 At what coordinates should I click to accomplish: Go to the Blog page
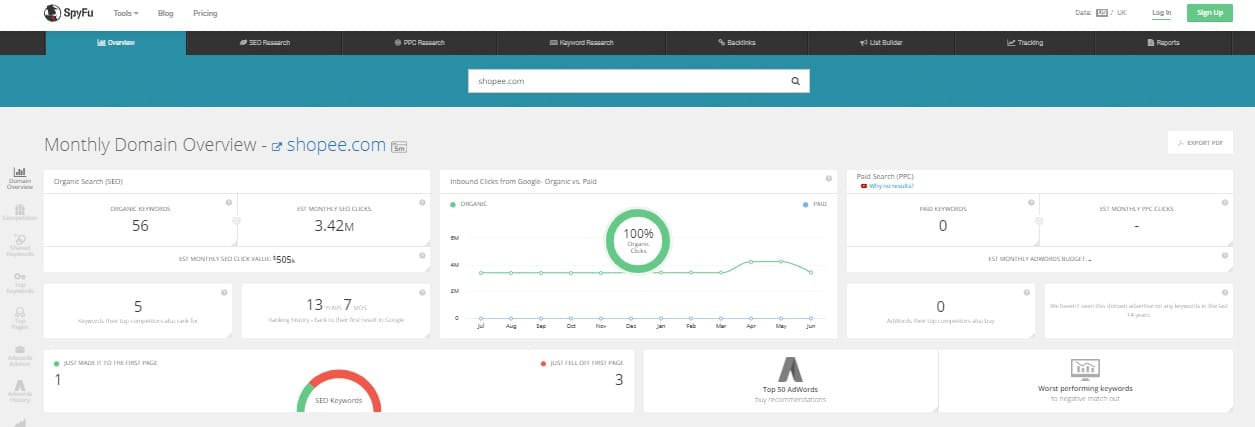166,13
